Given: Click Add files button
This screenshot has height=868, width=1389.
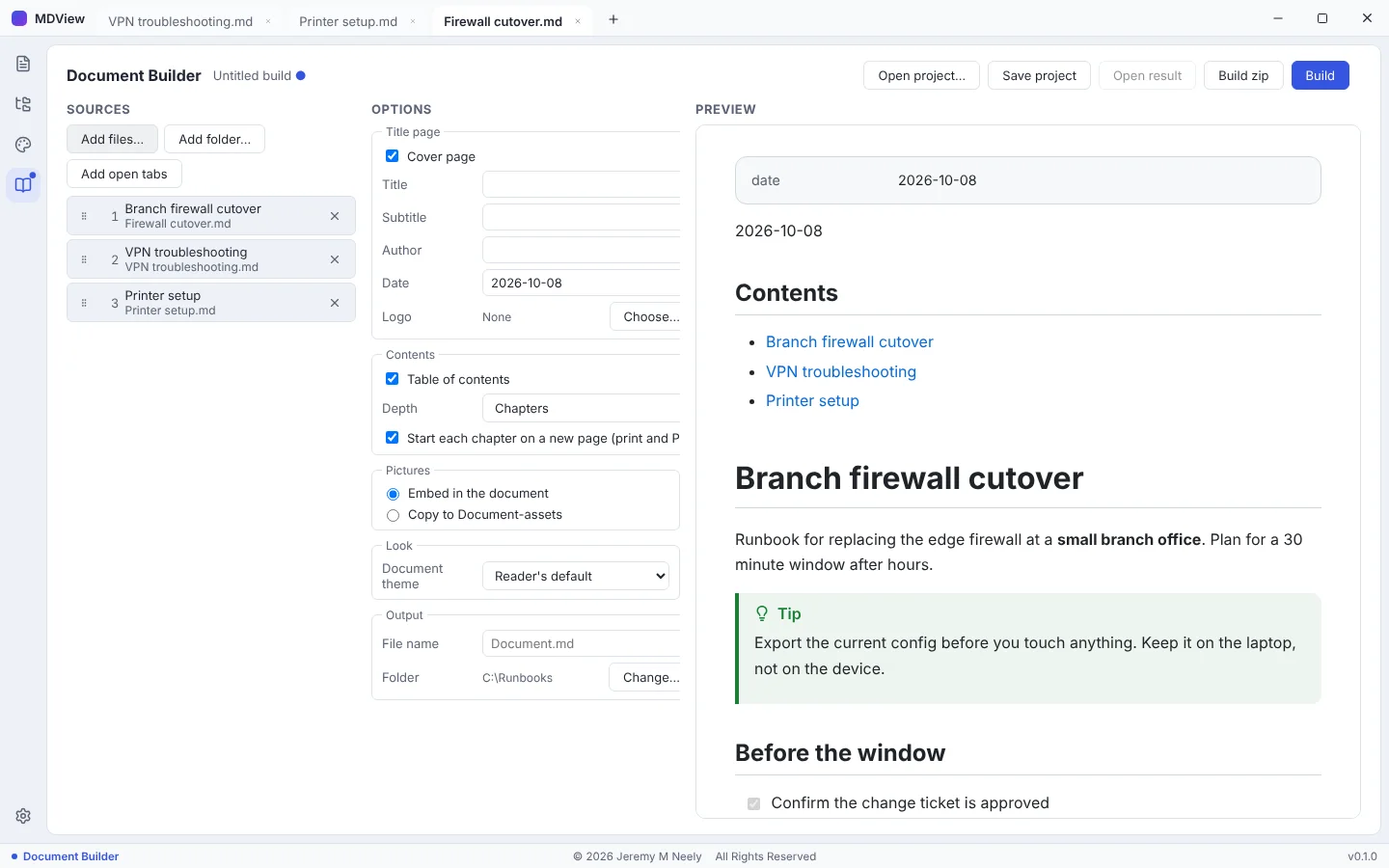Looking at the screenshot, I should pyautogui.click(x=112, y=139).
